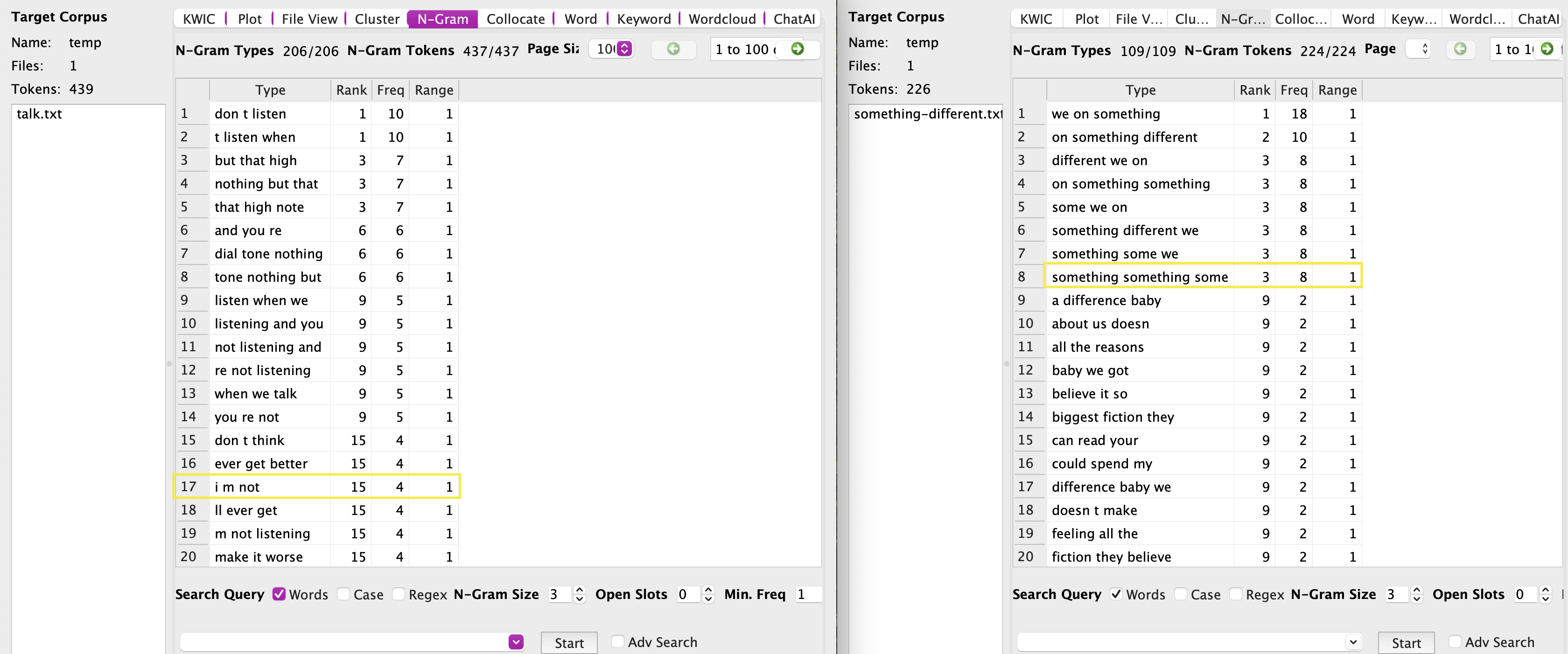The height and width of the screenshot is (654, 1568).
Task: Adjust the left N-Gram Size stepper arrows
Action: 580,594
